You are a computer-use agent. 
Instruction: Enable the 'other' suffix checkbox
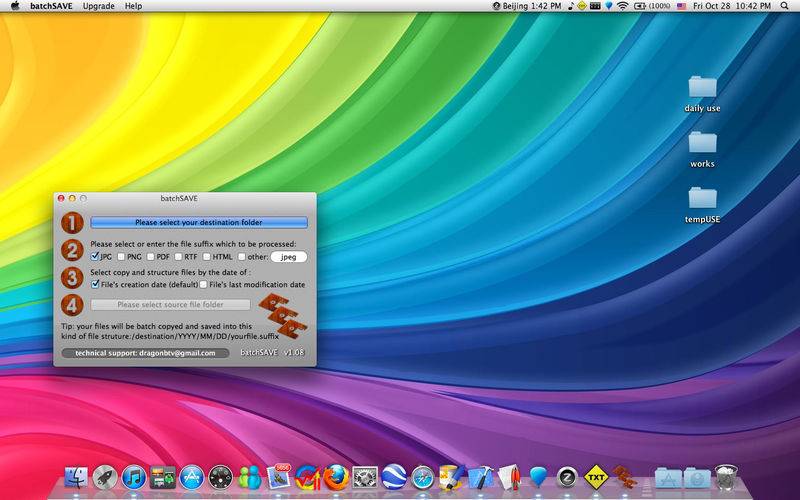point(242,257)
